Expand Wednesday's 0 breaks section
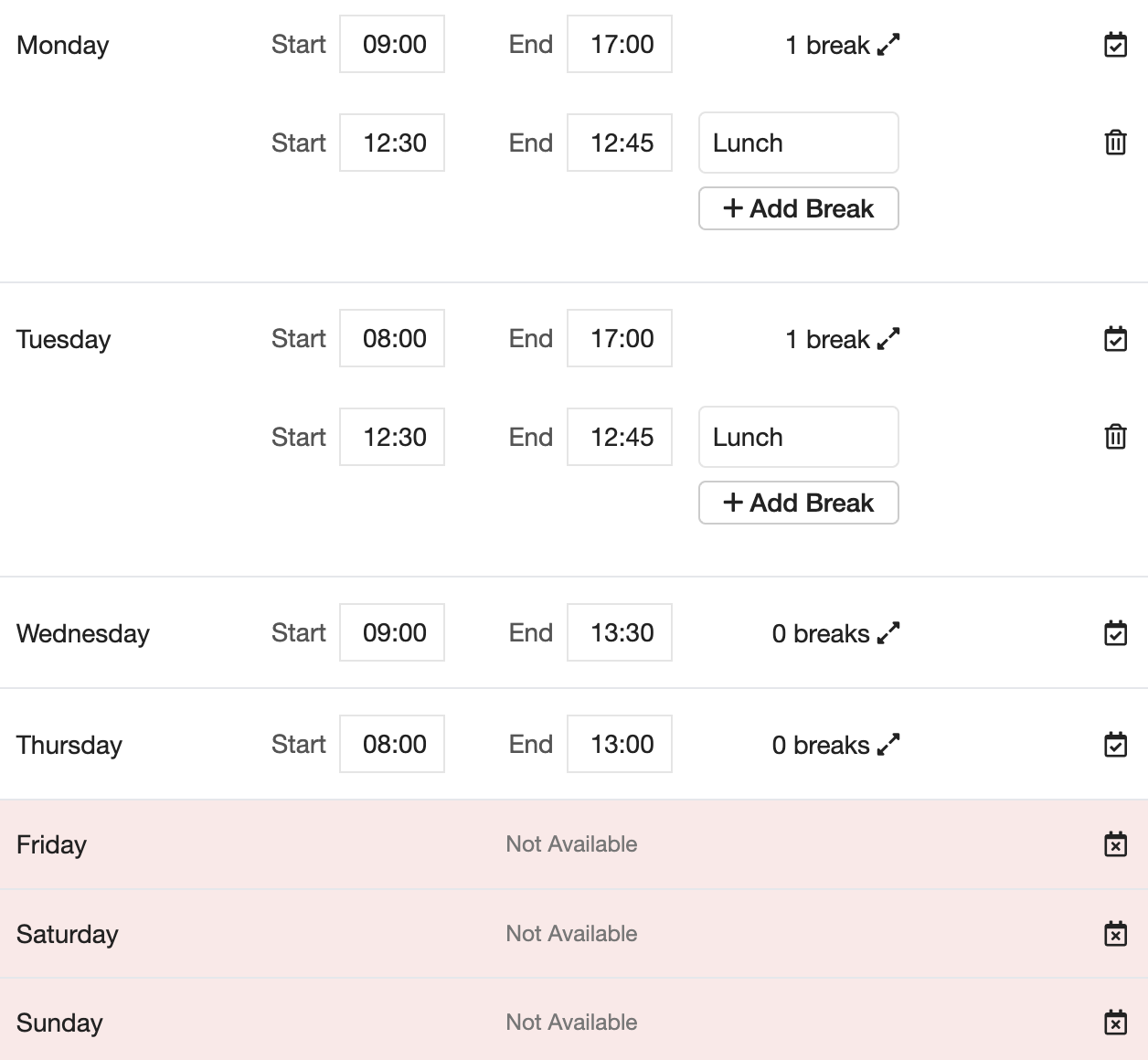The image size is (1148, 1060). coord(835,633)
